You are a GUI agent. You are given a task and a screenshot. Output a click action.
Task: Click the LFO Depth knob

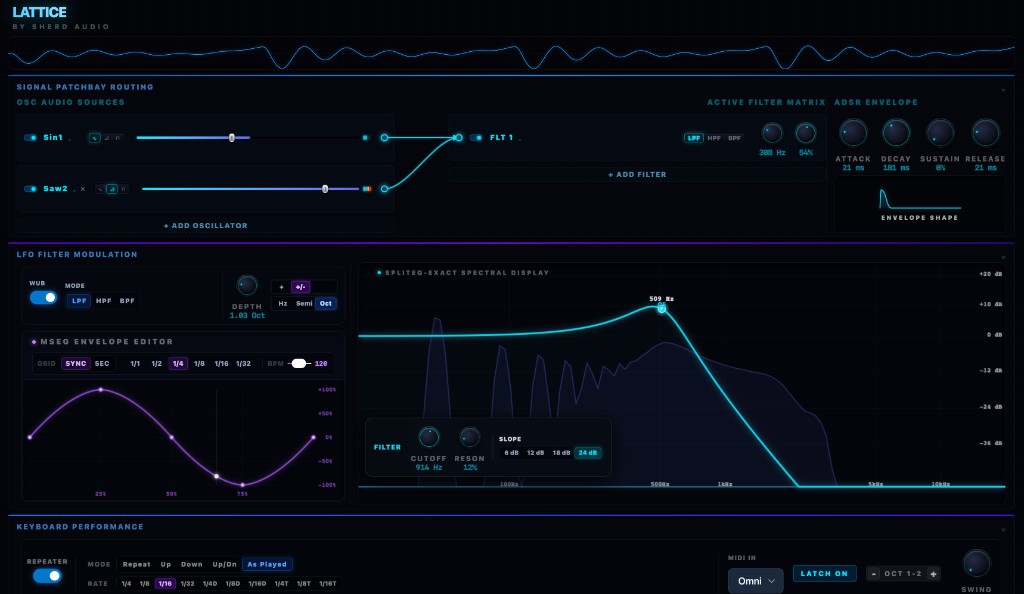coord(247,285)
